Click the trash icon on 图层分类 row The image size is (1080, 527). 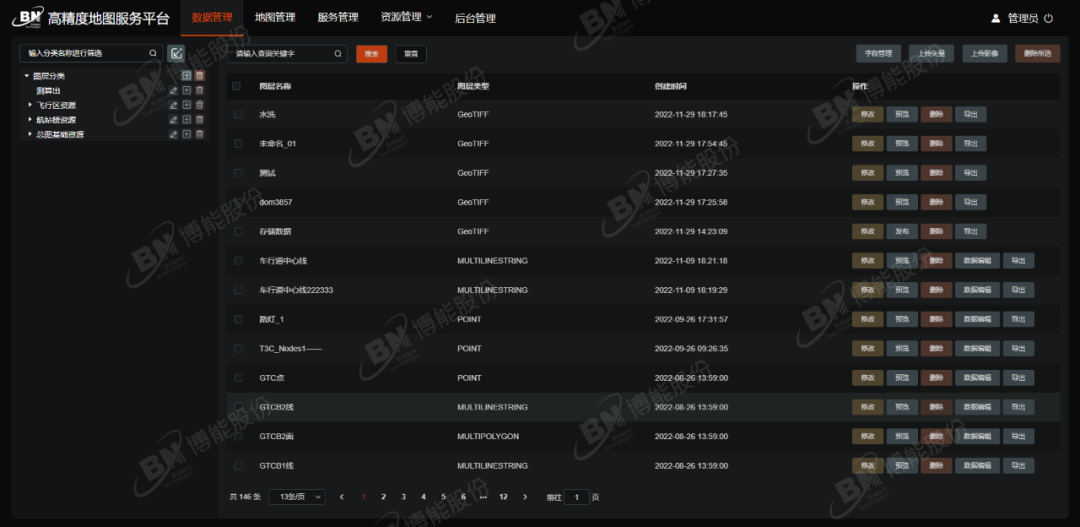[x=199, y=76]
